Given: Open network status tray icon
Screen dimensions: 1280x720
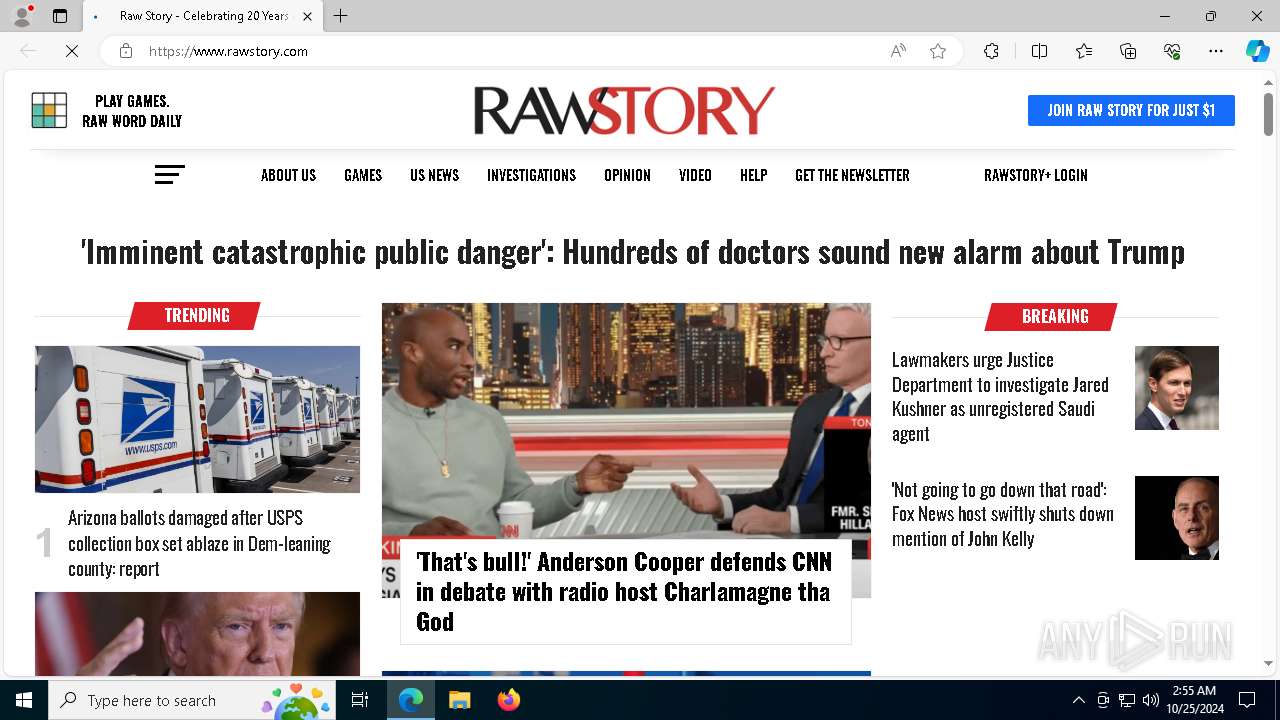Looking at the screenshot, I should pos(1127,700).
